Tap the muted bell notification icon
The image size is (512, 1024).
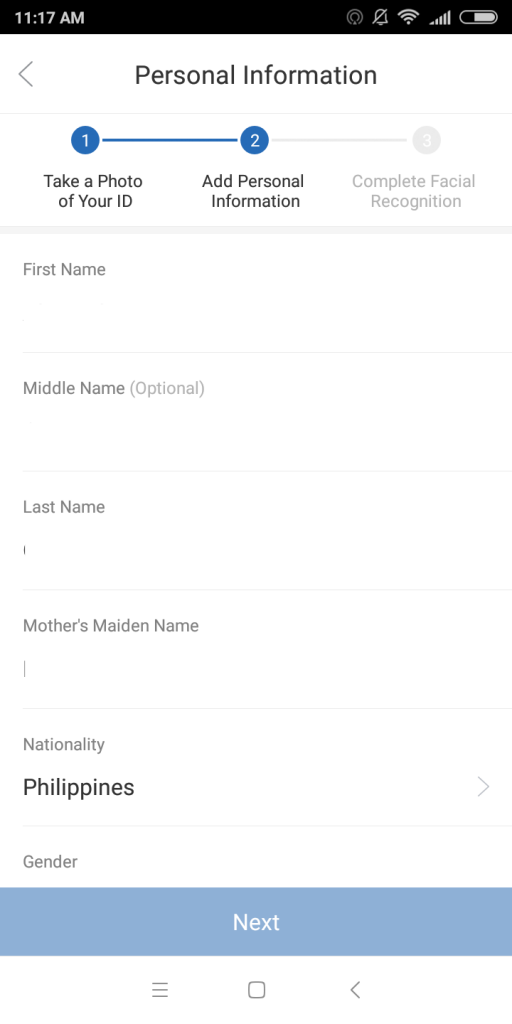380,18
